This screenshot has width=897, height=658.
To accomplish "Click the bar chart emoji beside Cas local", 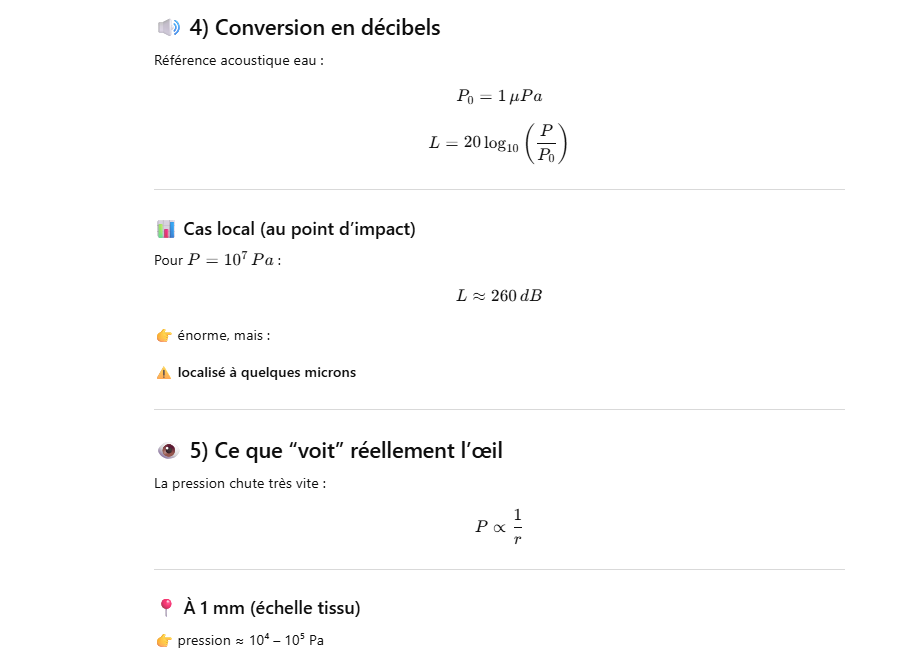I will tap(166, 229).
